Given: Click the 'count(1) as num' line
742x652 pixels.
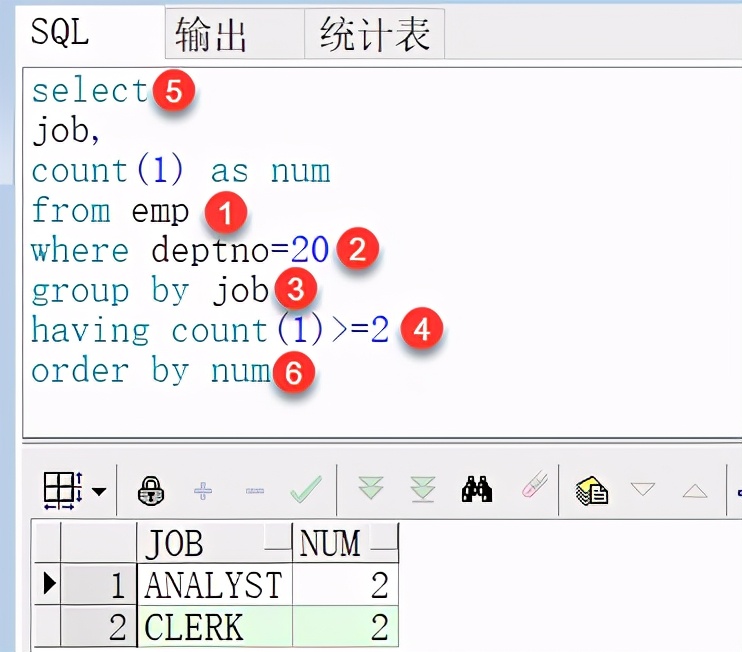Looking at the screenshot, I should click(181, 170).
